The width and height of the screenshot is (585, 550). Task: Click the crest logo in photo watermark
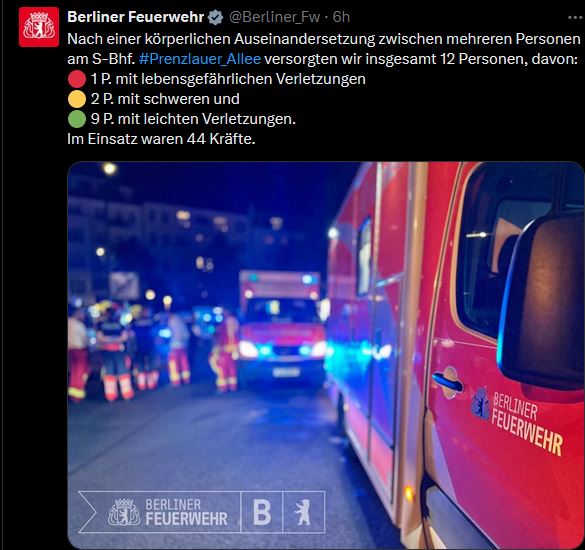(x=124, y=512)
